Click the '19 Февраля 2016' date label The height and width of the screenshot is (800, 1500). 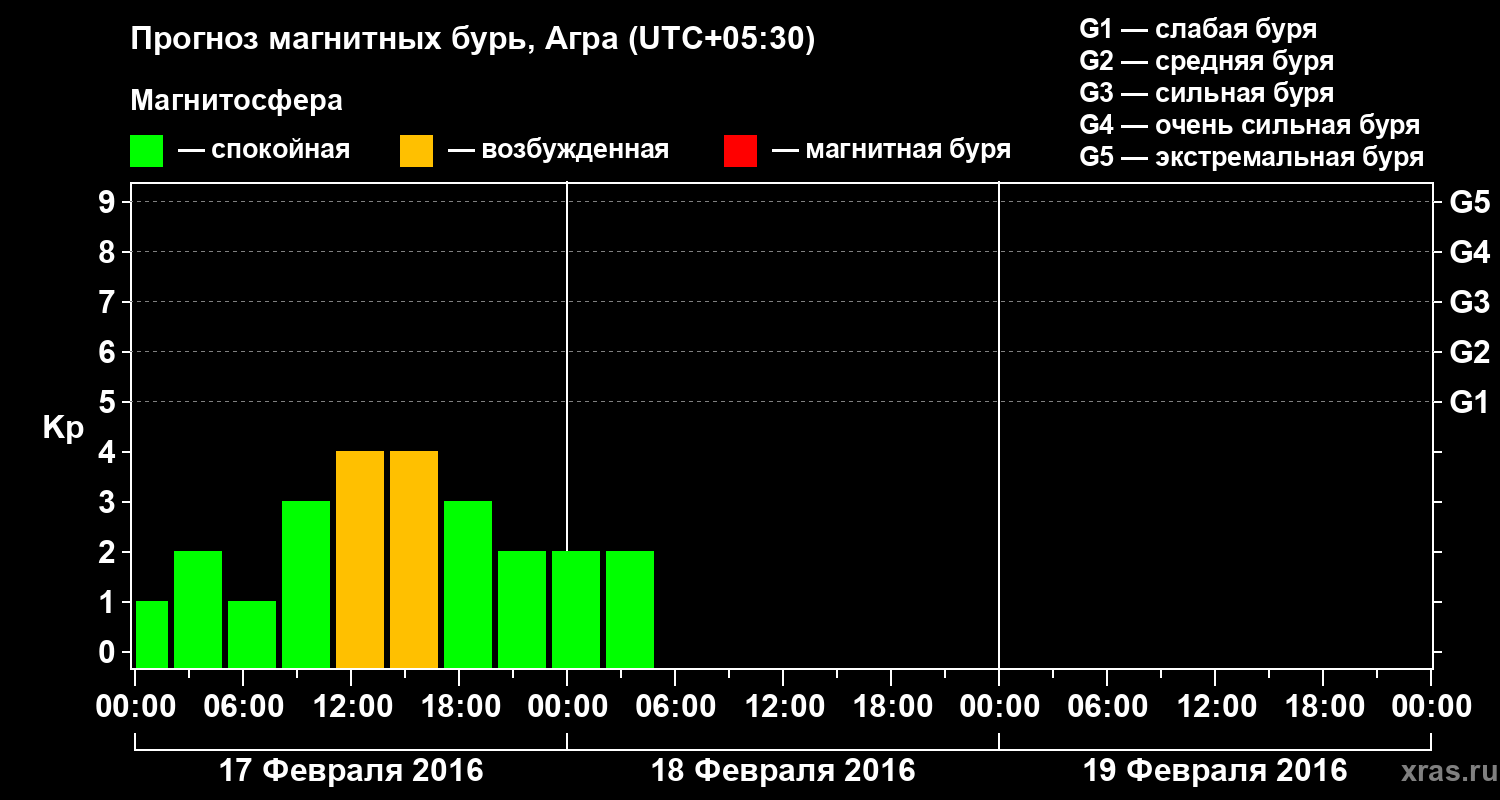1215,771
